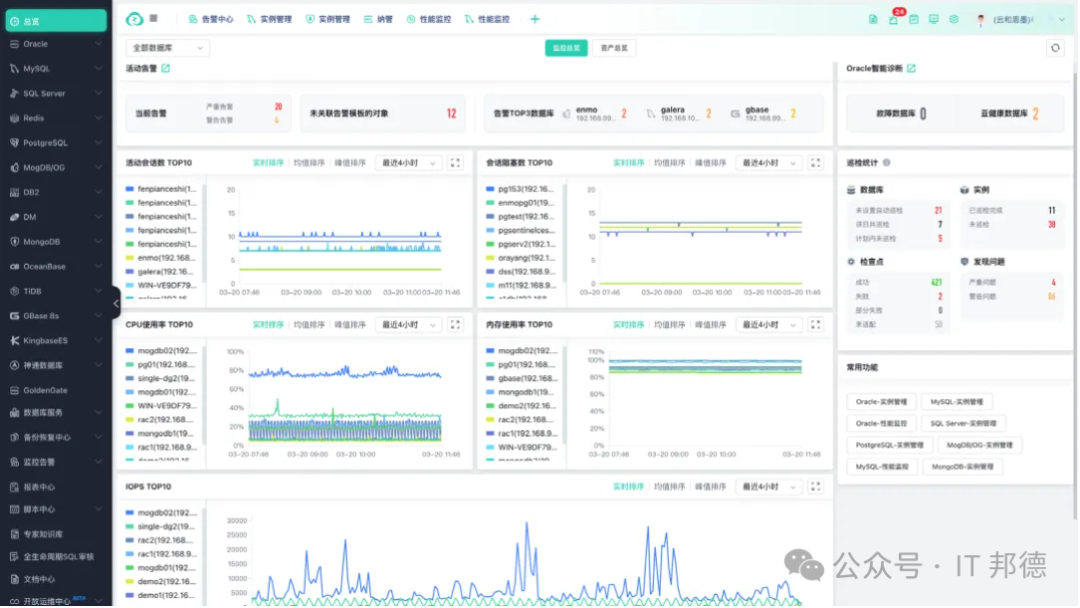Image resolution: width=1080 pixels, height=608 pixels.
Task: Select 均值排序 for 活动会话数 TOP10
Action: click(x=309, y=163)
